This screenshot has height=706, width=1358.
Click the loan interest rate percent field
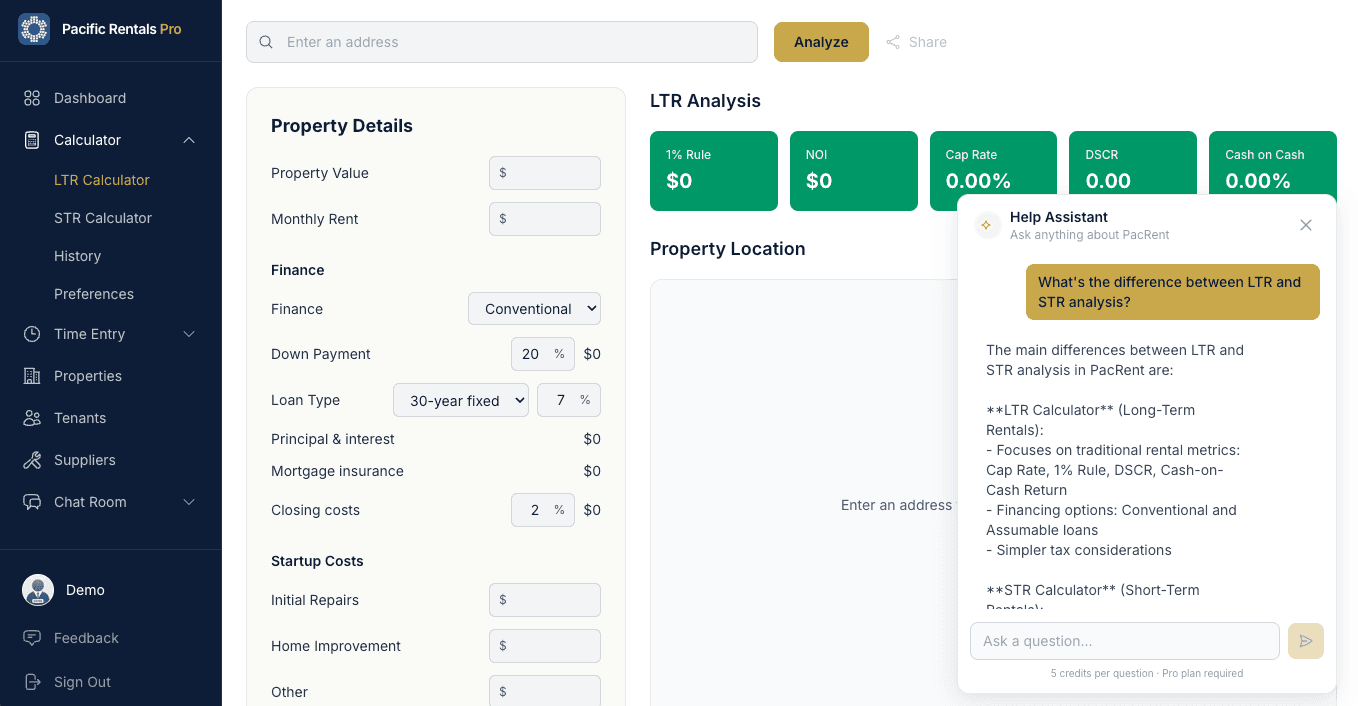tap(569, 400)
